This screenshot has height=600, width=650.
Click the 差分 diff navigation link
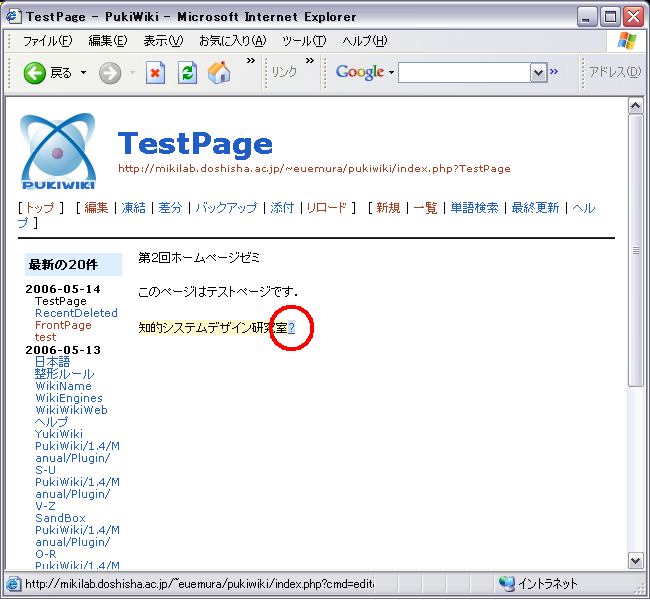(170, 208)
